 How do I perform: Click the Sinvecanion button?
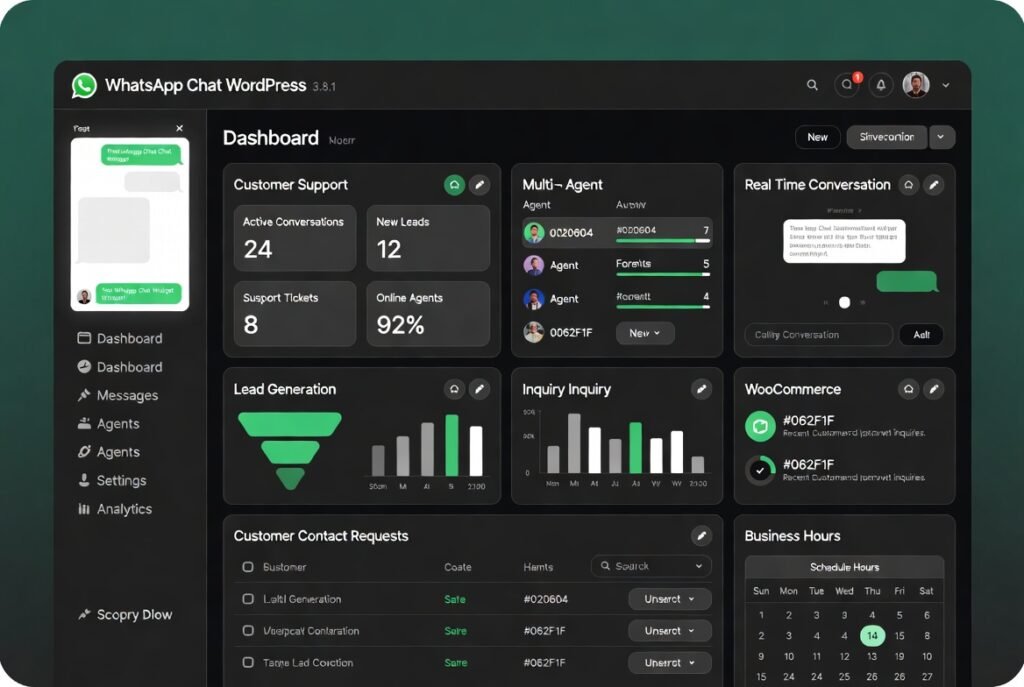(886, 137)
